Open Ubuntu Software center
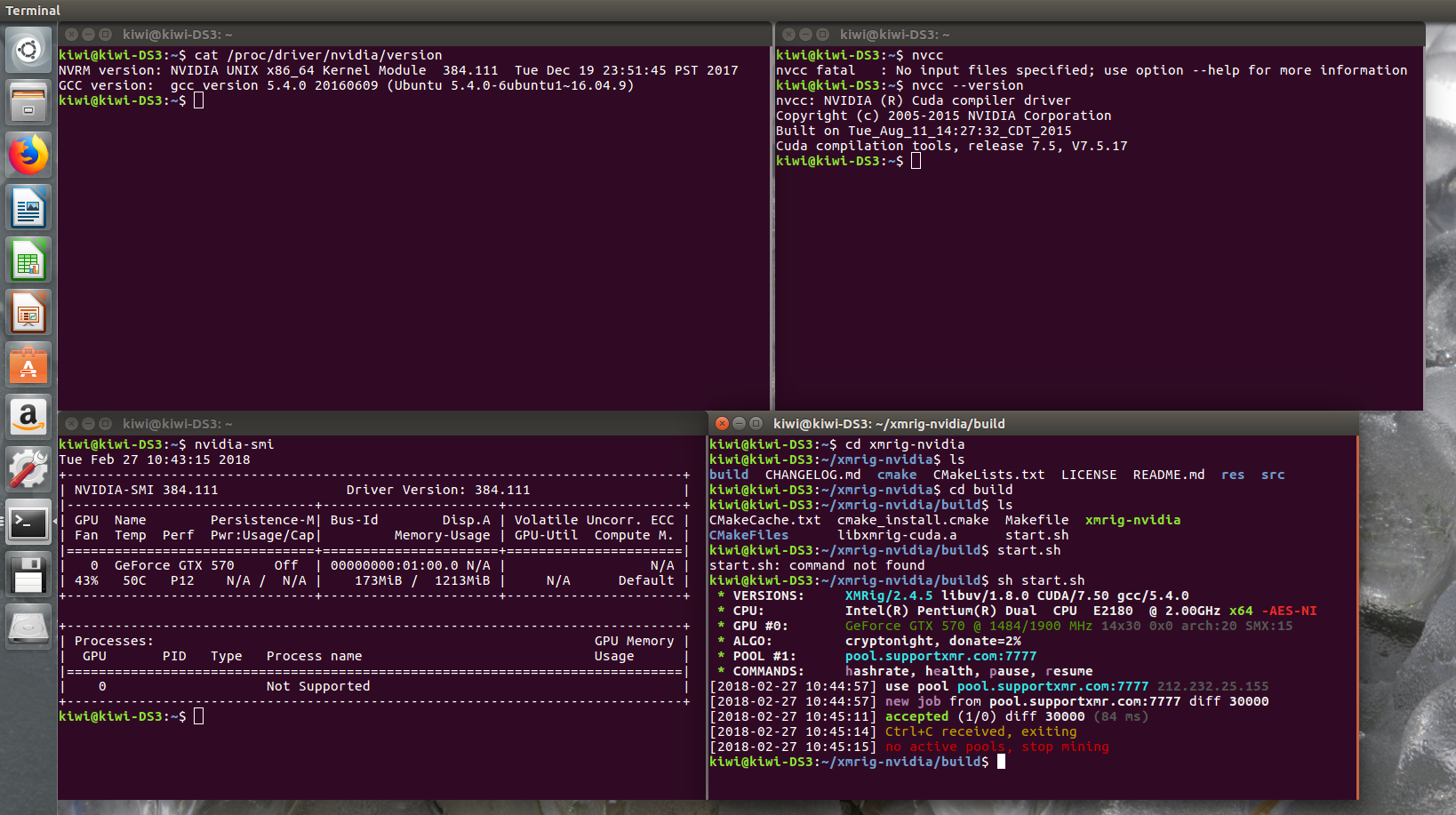Image resolution: width=1456 pixels, height=815 pixels. tap(28, 365)
